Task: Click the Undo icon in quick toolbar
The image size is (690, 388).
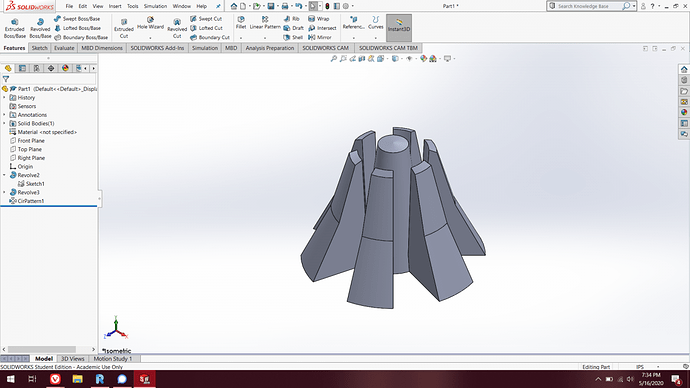Action: pos(299,6)
